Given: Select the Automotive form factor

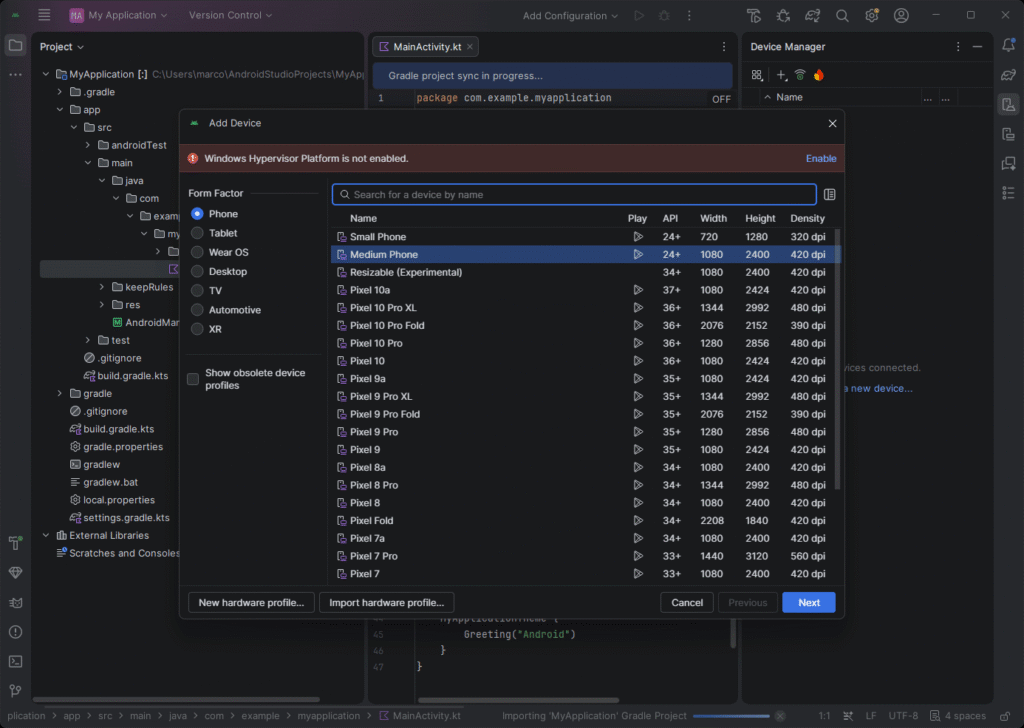Looking at the screenshot, I should [x=197, y=310].
